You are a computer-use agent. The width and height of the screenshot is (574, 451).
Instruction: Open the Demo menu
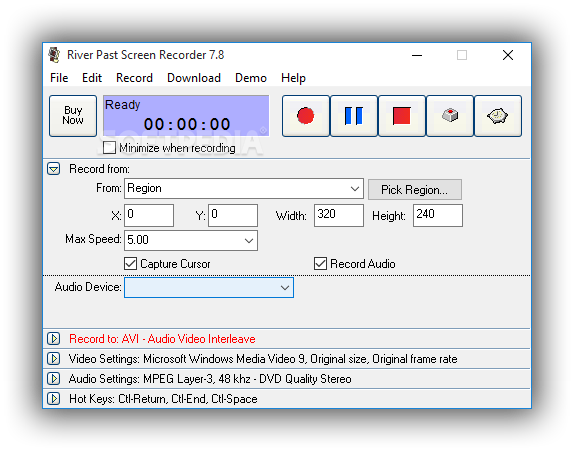tap(251, 78)
